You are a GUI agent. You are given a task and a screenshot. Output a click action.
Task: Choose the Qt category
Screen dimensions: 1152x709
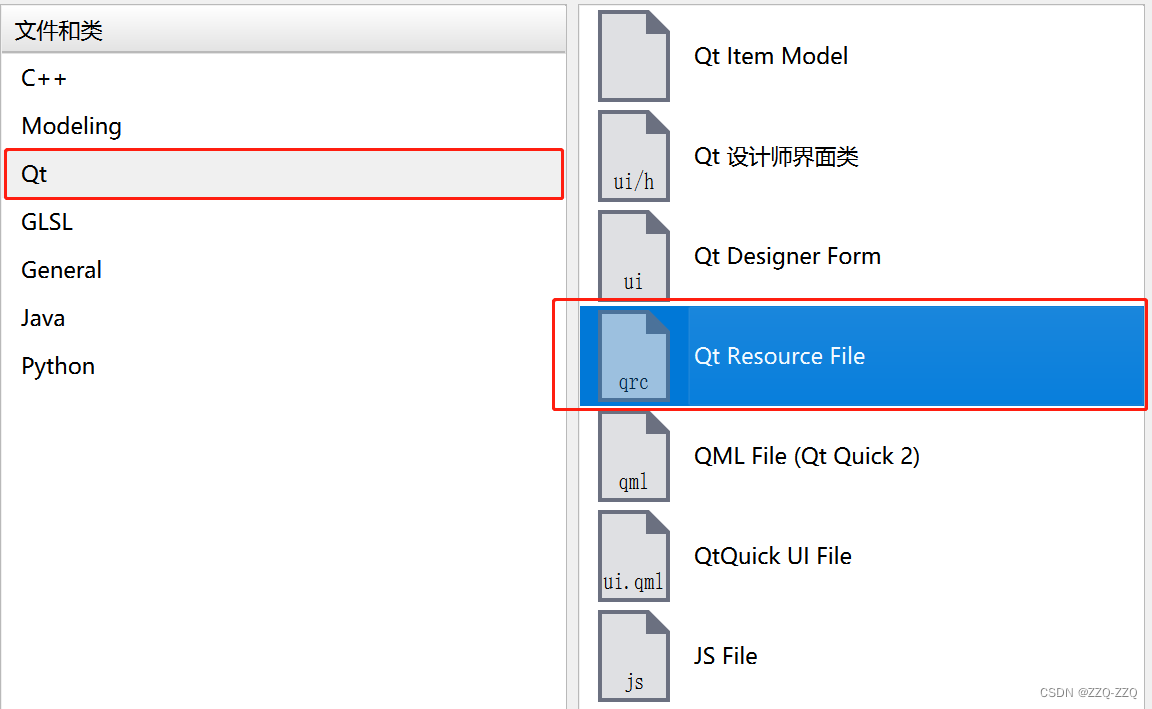click(x=284, y=174)
